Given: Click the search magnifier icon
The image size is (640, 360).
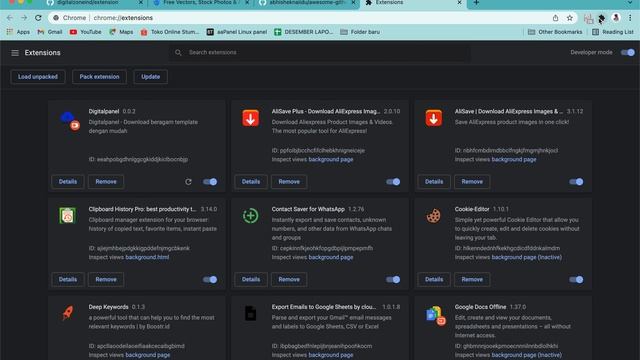Looking at the screenshot, I should [178, 53].
